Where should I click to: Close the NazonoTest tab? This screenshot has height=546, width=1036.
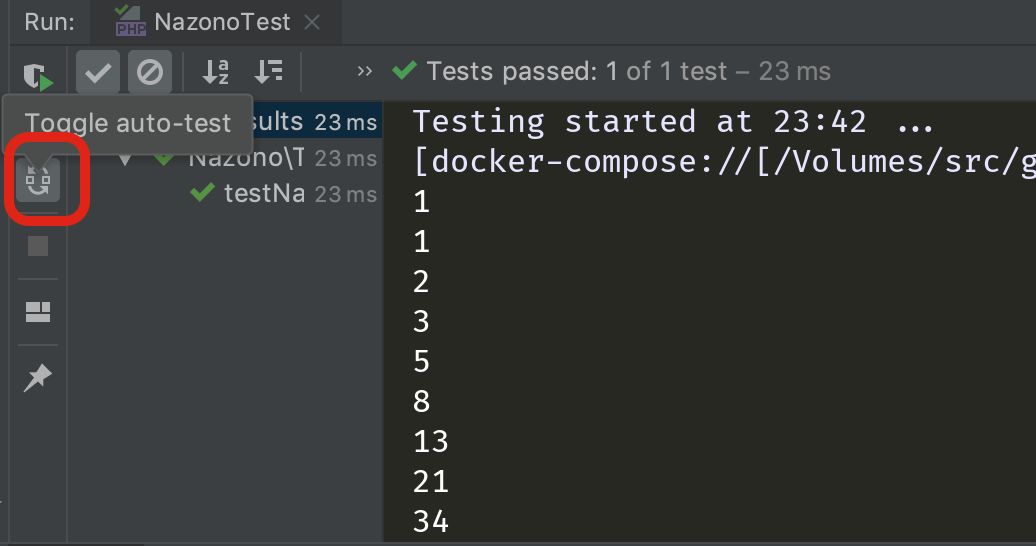point(313,22)
